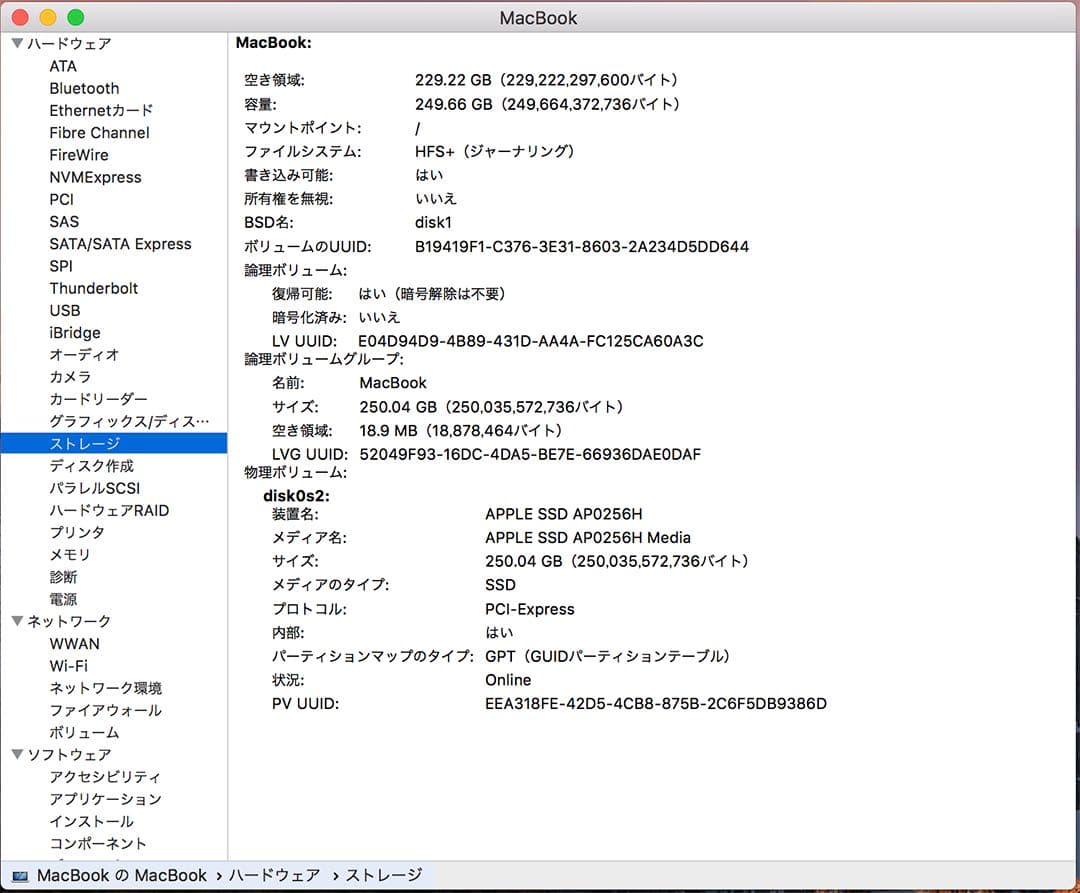Select Thunderbolt in the sidebar
1080x893 pixels.
pos(94,288)
